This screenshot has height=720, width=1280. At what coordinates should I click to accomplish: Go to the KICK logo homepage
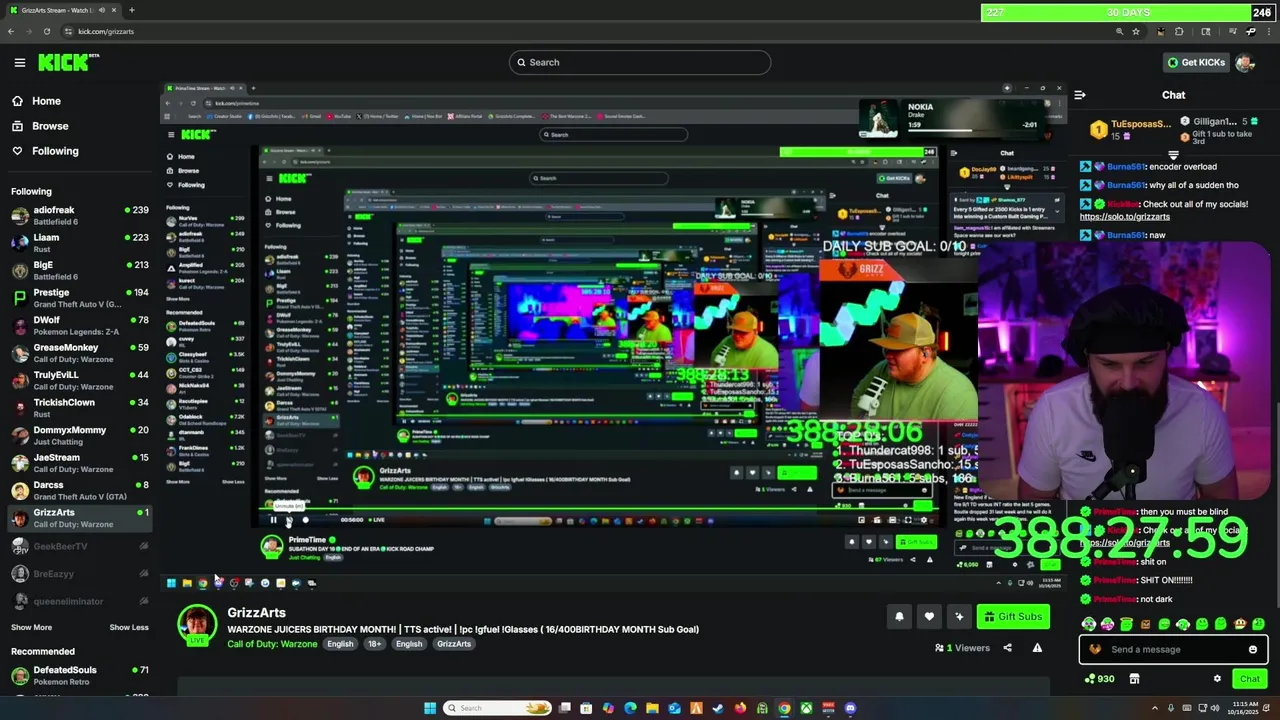68,62
